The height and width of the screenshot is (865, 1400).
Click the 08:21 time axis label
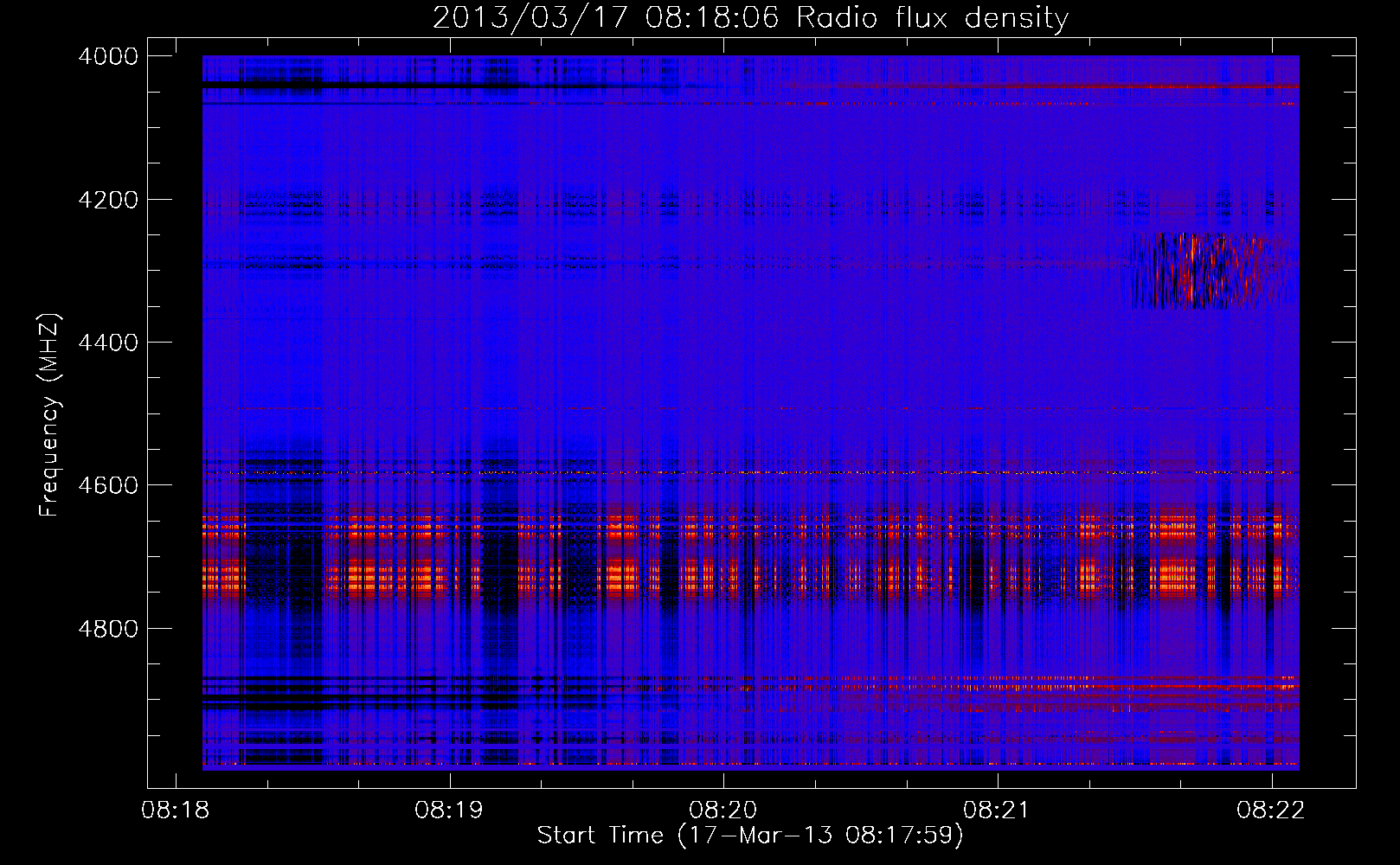click(998, 811)
